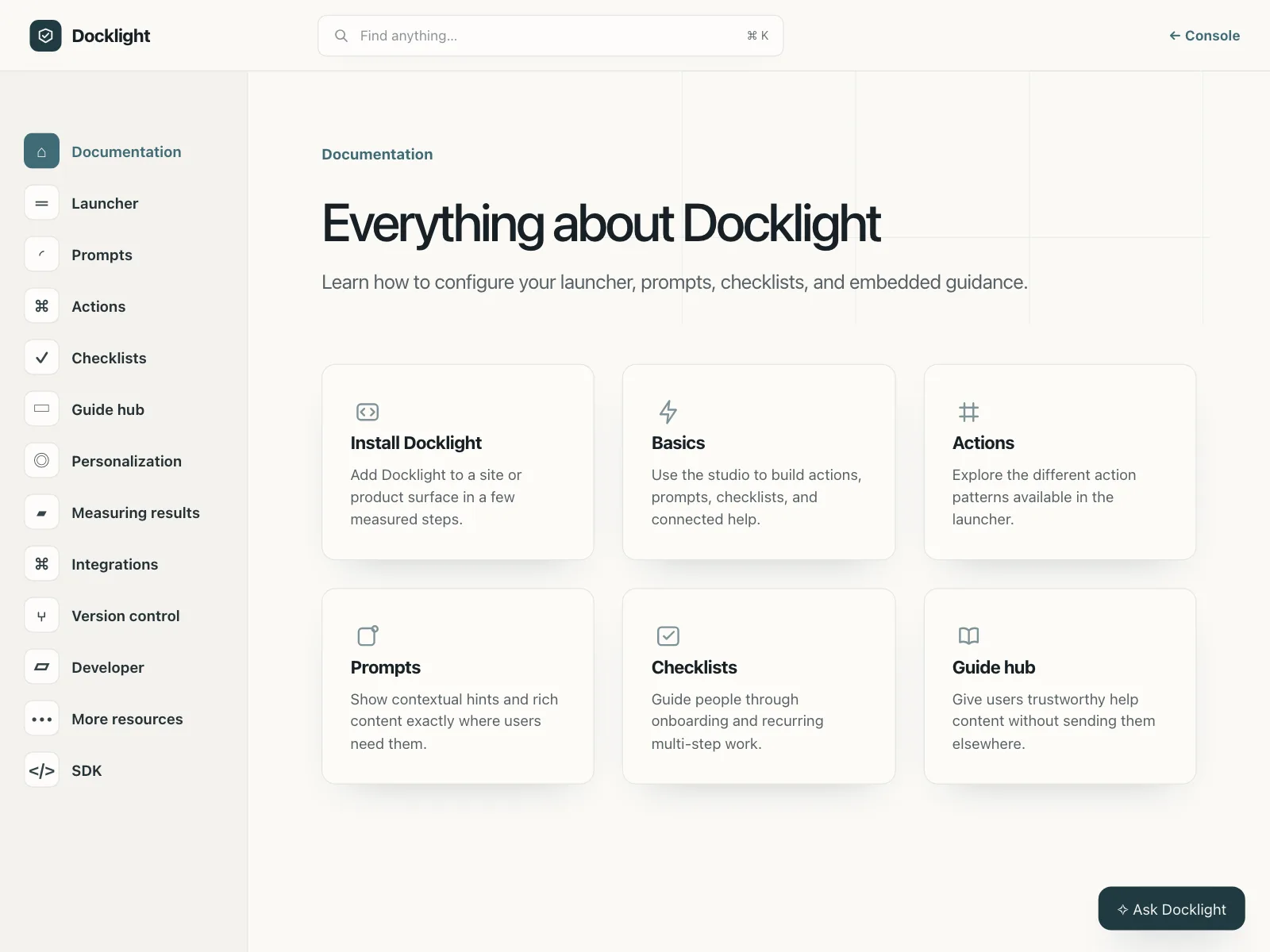The width and height of the screenshot is (1270, 952).
Task: Click the code icon on Install Docklight card
Action: 368,412
